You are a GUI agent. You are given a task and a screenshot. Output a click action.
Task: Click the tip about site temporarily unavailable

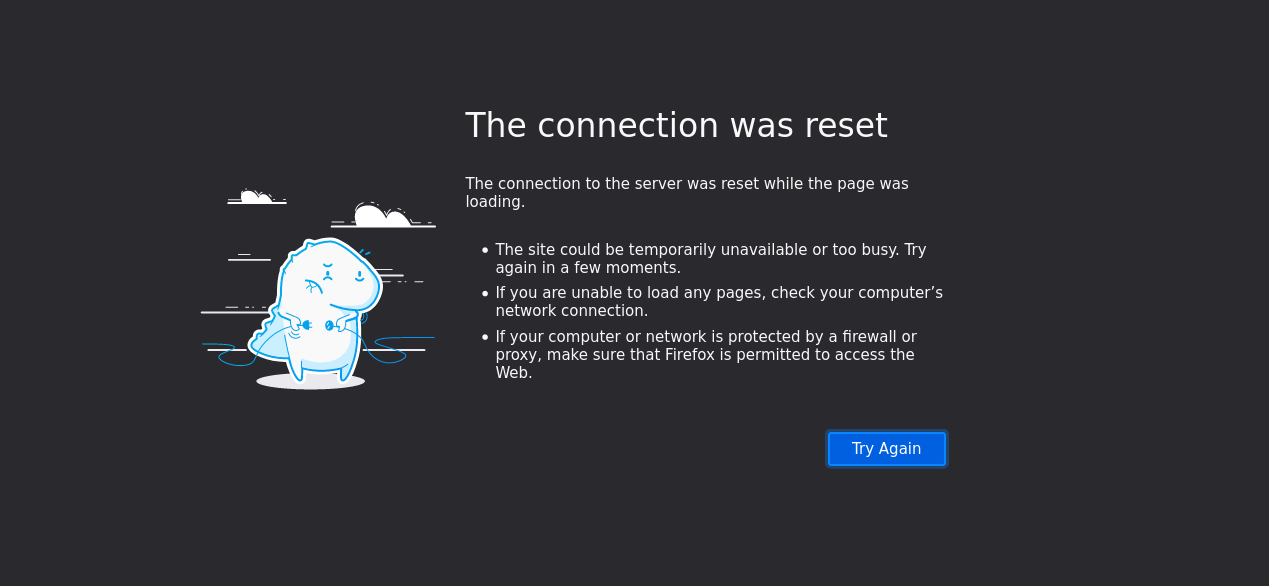(711, 259)
